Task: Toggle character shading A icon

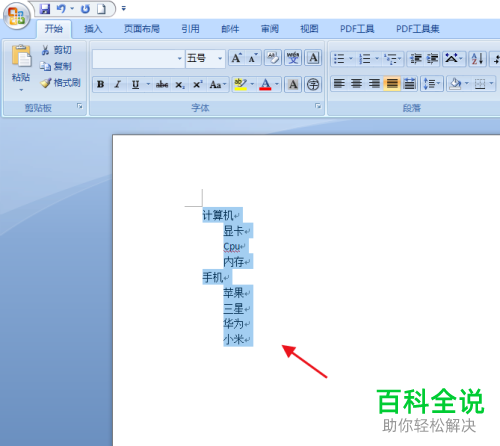Action: (x=293, y=85)
